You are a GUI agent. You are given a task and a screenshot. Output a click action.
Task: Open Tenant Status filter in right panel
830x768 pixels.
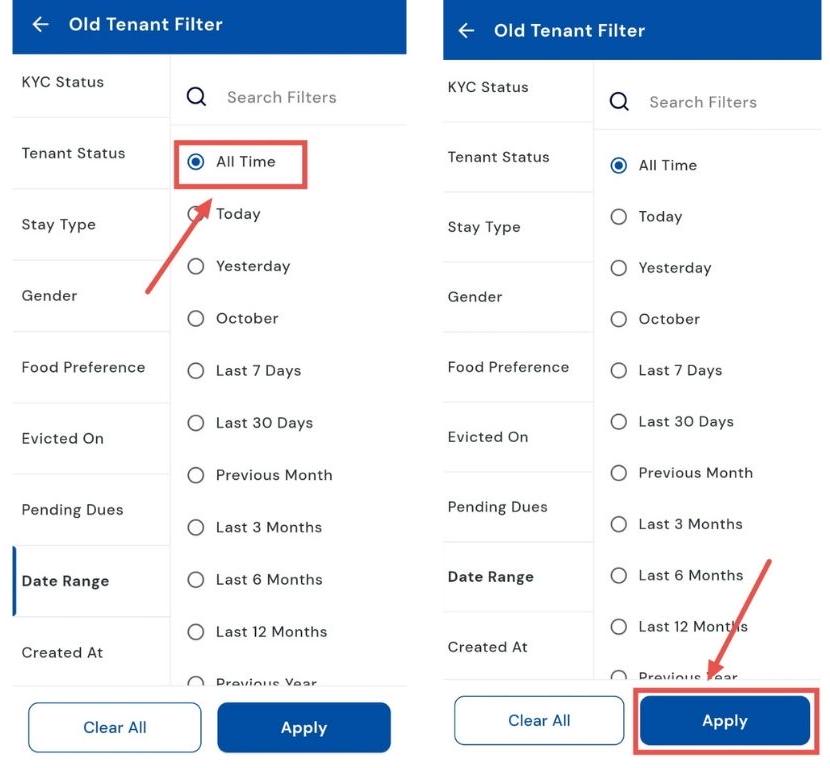[498, 157]
